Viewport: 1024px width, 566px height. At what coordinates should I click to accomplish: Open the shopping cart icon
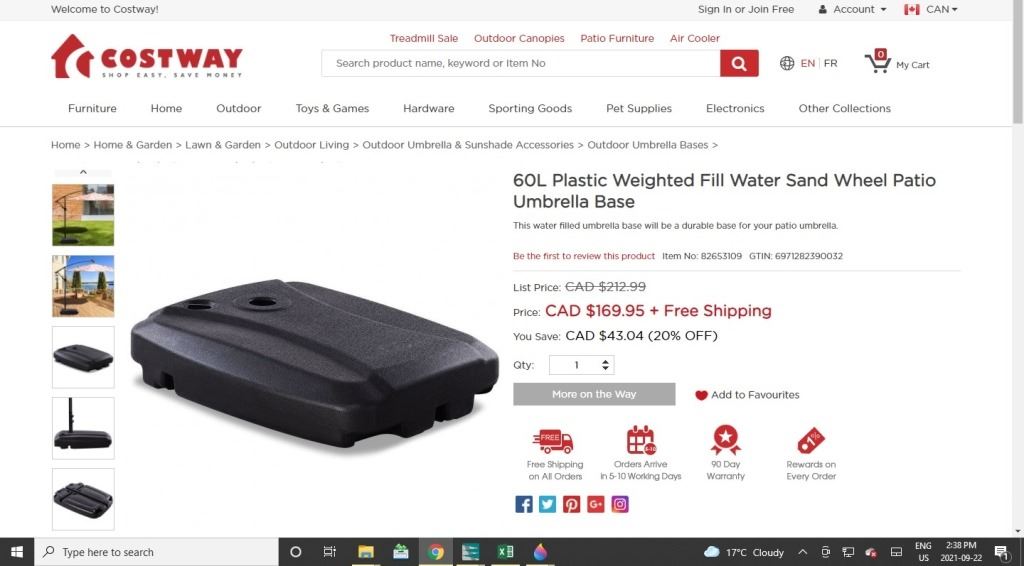(877, 61)
